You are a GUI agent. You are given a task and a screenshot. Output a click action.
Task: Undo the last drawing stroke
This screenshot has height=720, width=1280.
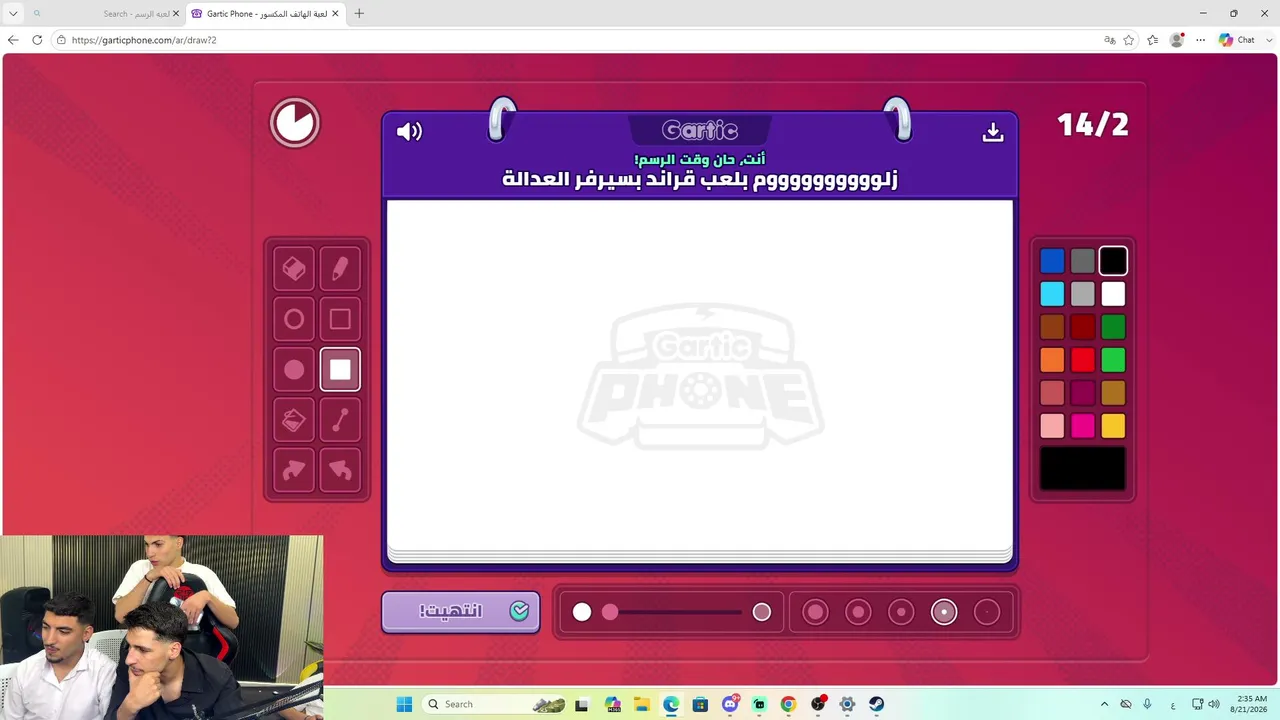tap(340, 470)
